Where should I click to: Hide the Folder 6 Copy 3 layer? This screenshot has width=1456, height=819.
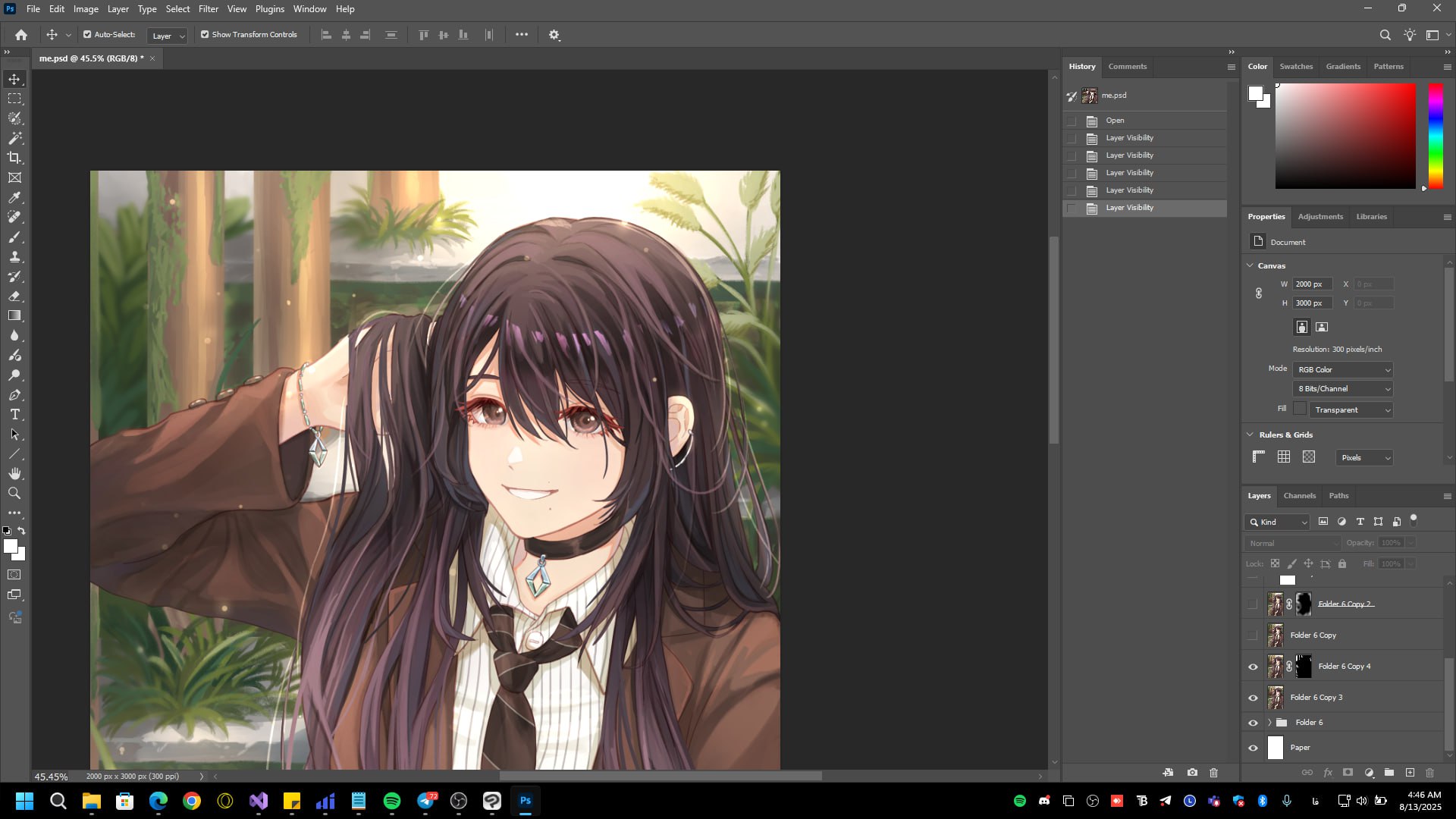[x=1253, y=698]
